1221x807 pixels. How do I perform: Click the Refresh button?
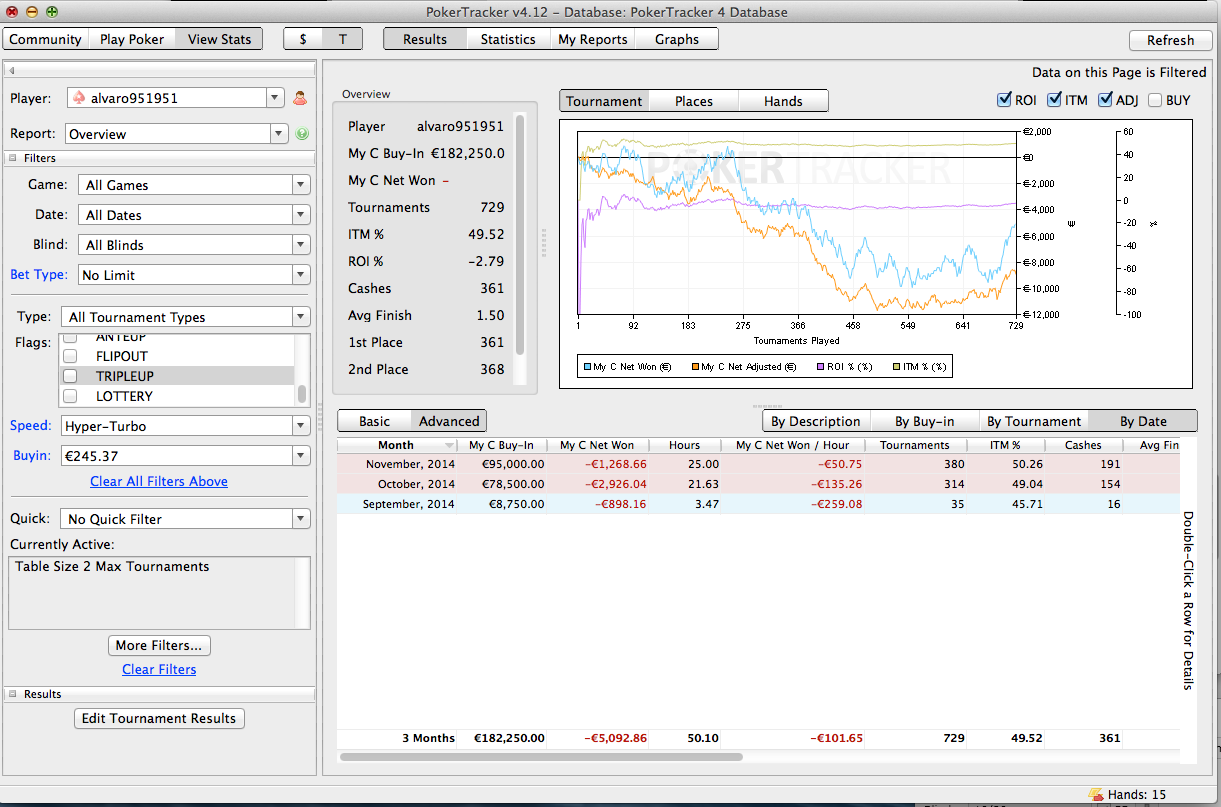1171,40
